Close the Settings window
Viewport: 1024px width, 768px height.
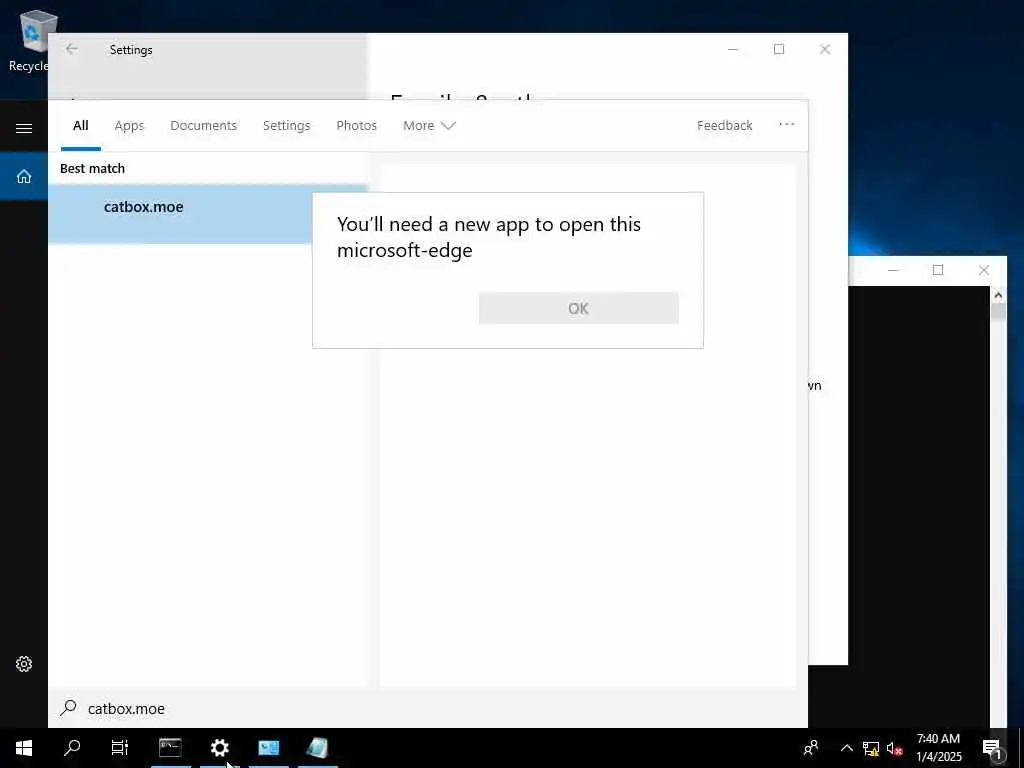coord(825,49)
